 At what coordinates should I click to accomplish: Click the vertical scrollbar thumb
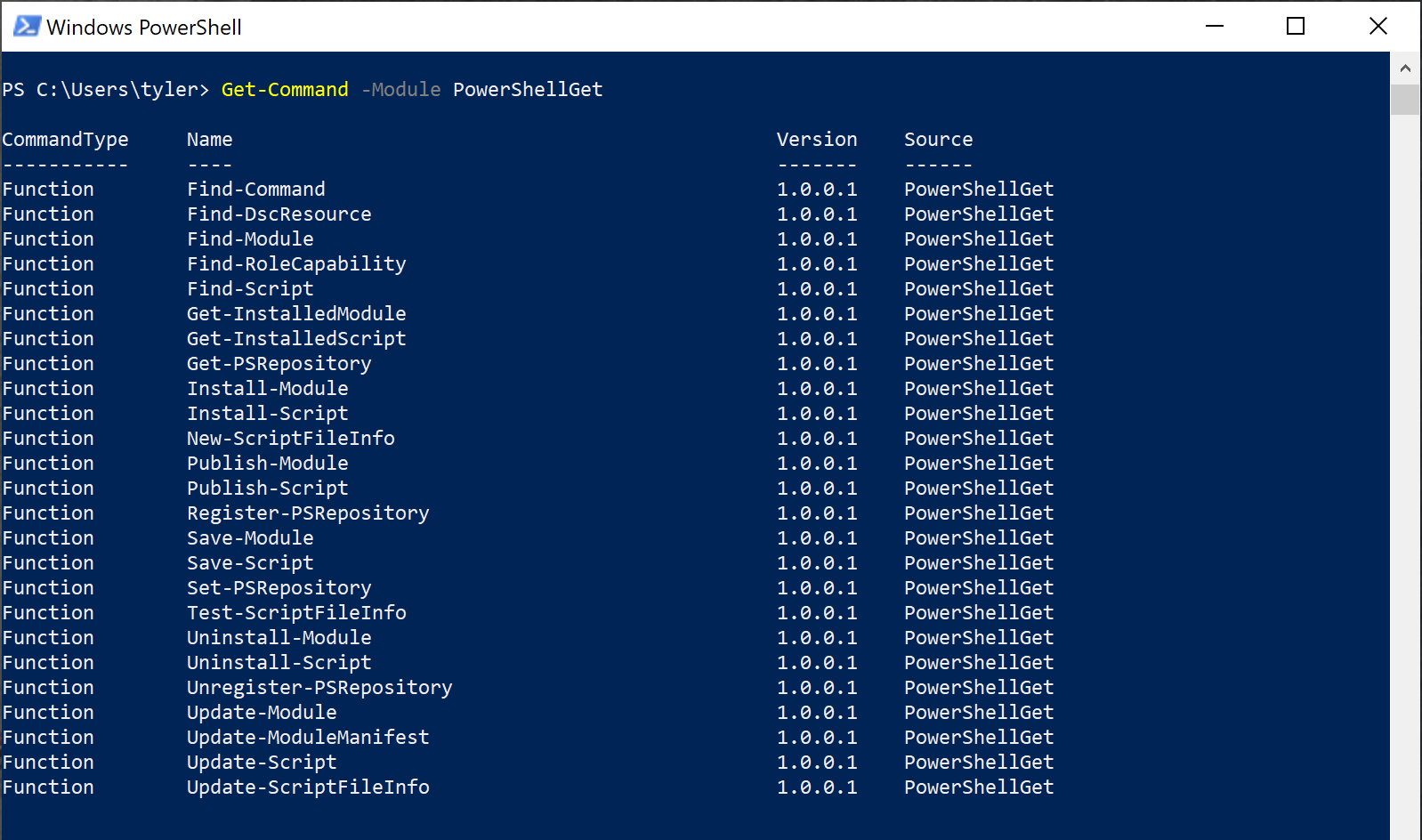point(1405,100)
